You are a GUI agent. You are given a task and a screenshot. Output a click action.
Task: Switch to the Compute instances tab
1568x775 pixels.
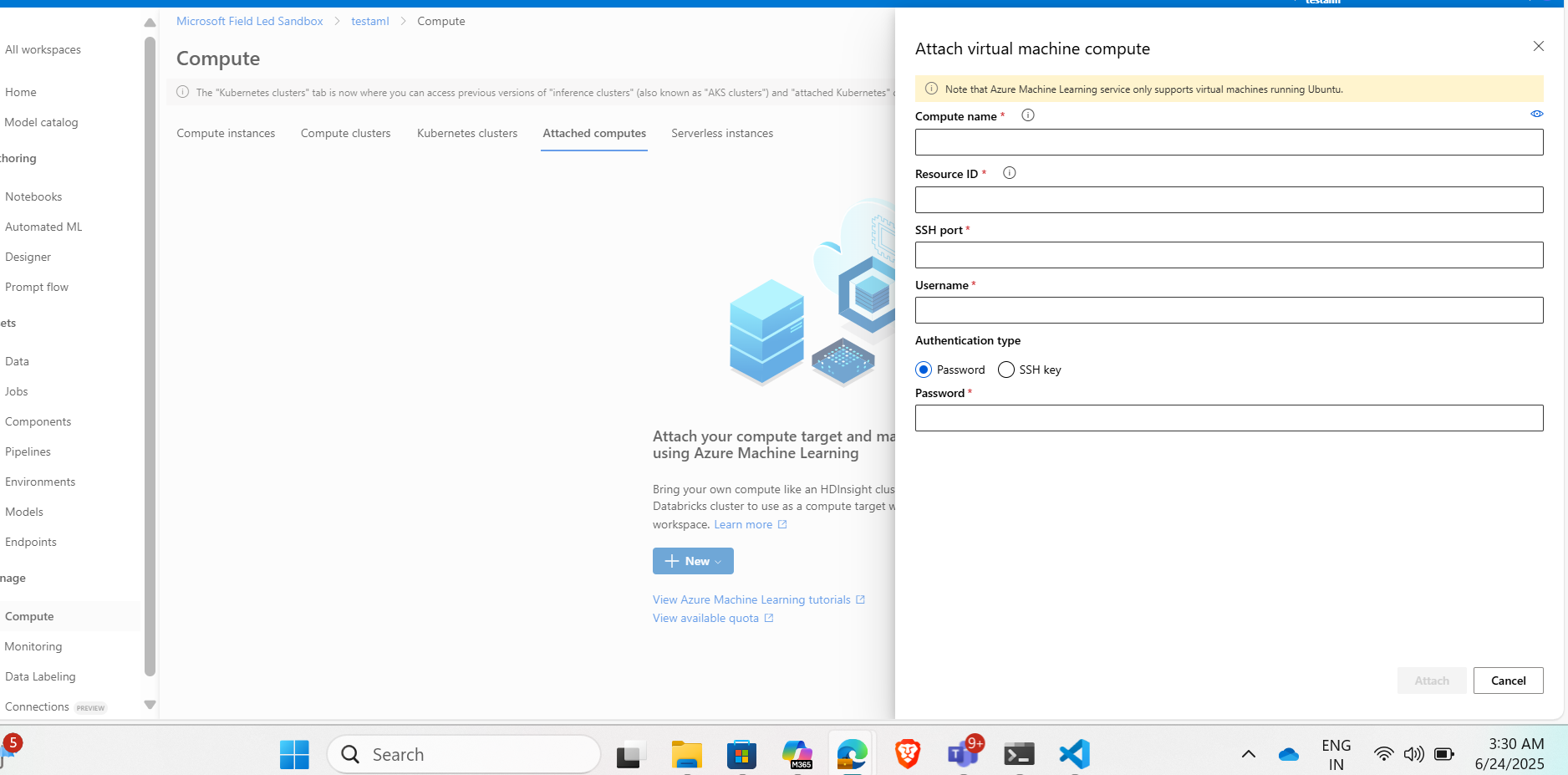coord(226,133)
